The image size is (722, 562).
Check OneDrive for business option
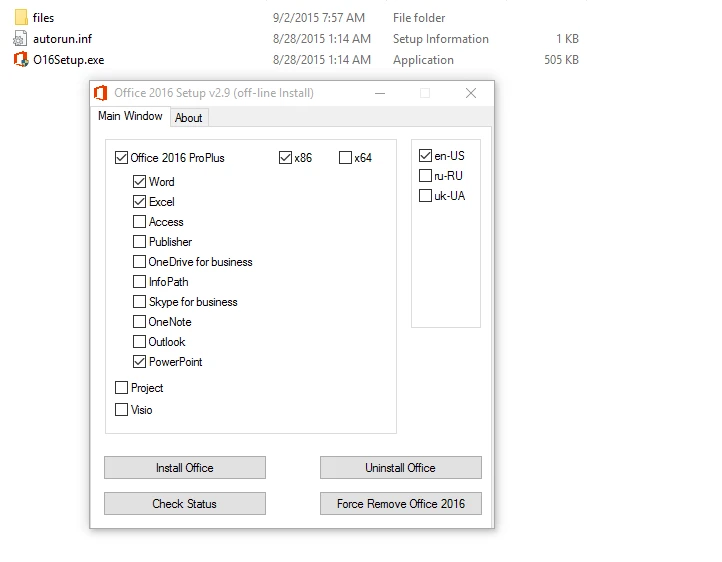point(139,262)
